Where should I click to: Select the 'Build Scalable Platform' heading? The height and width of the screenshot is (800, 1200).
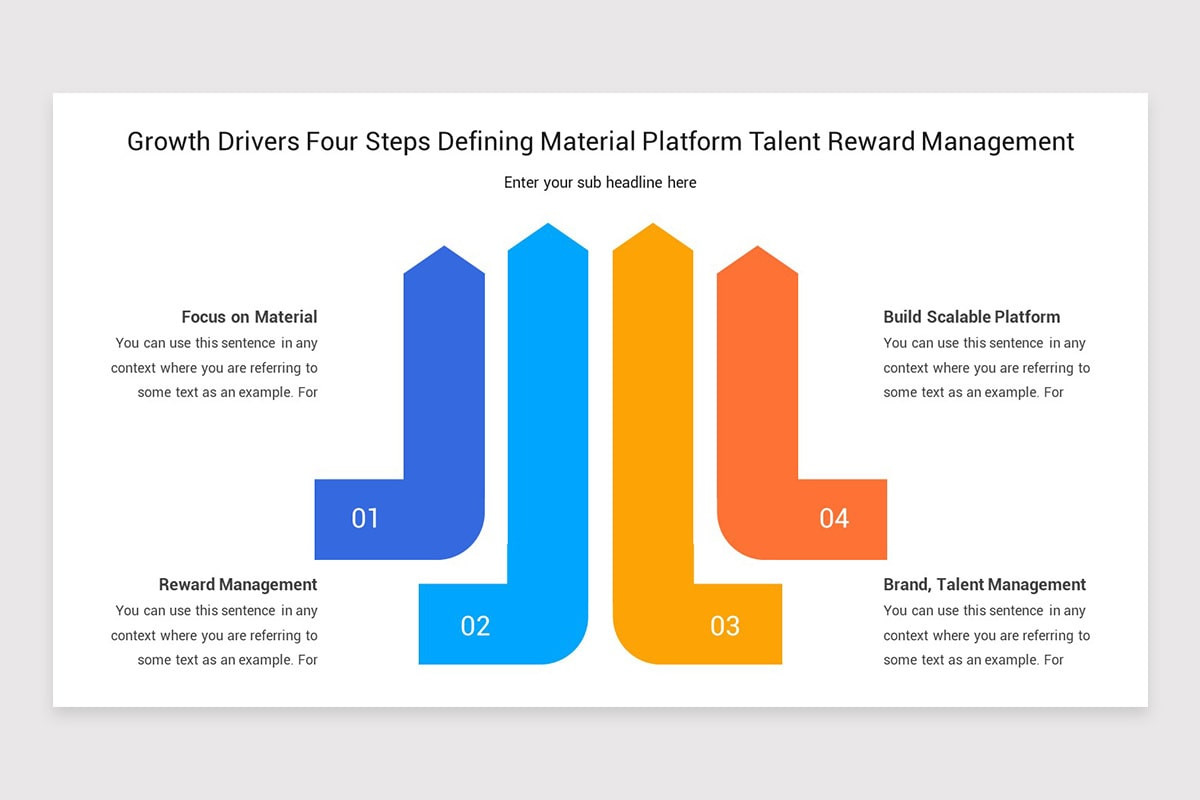coord(971,317)
